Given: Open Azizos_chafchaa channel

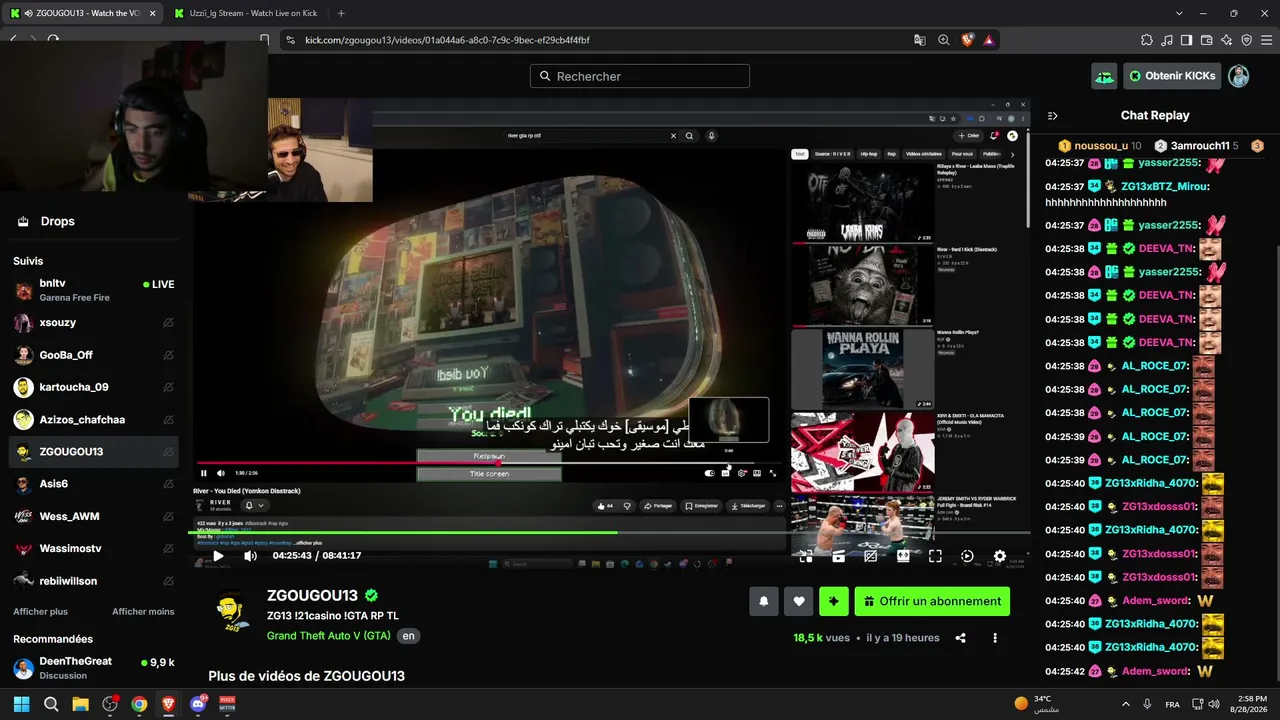Looking at the screenshot, I should point(94,420).
